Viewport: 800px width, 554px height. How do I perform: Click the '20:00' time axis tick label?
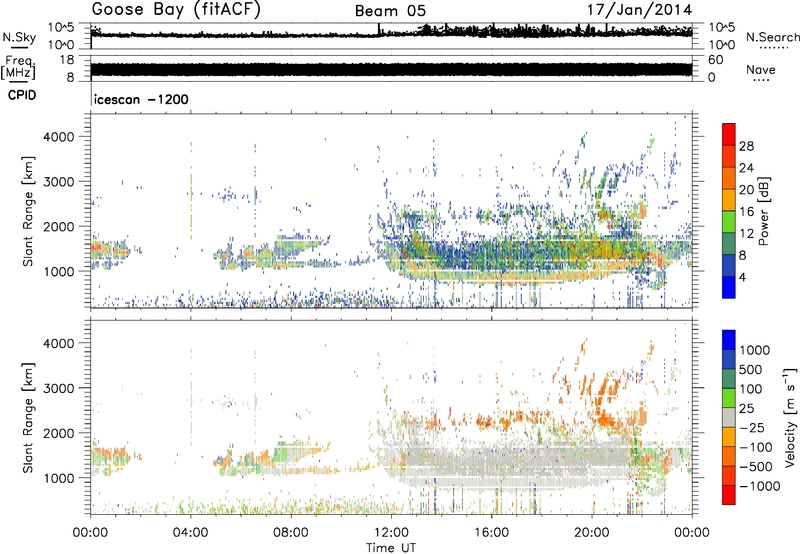592,533
